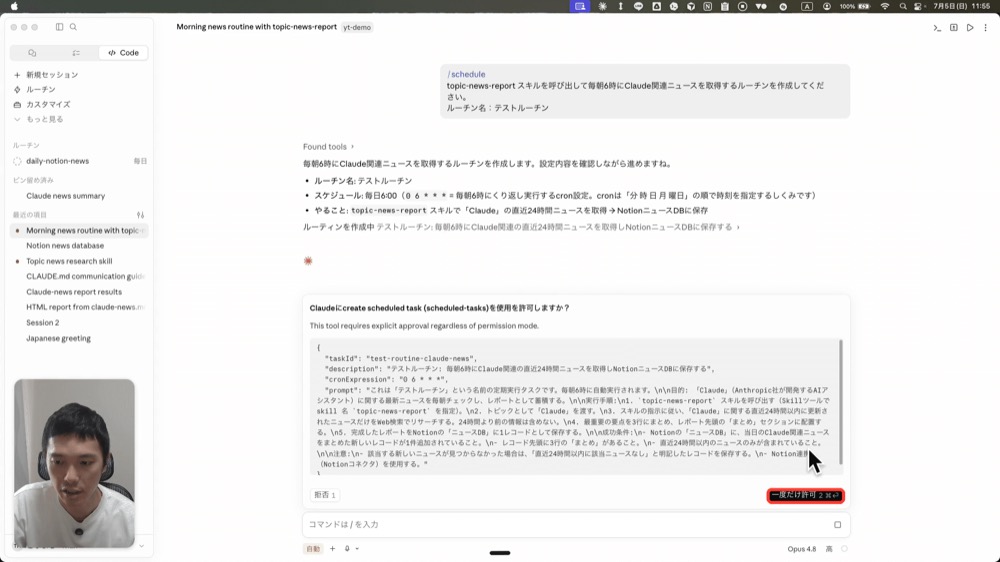Open Topic news research skill session
Screen dimensions: 1000x562
(x=69, y=261)
